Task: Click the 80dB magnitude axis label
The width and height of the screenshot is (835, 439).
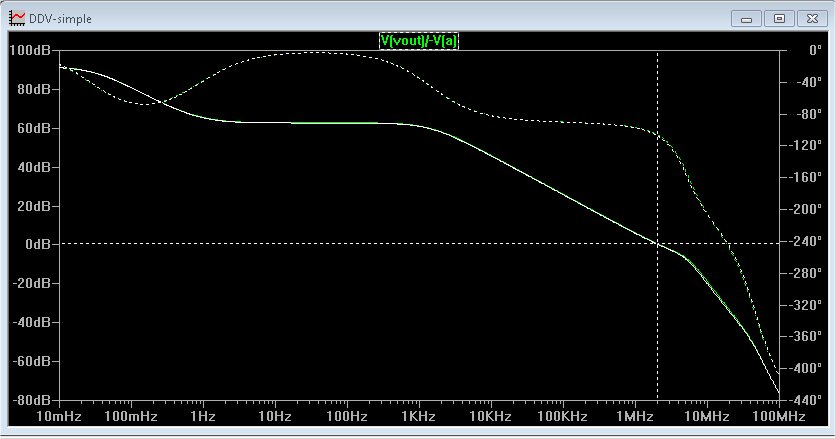Action: (34, 89)
